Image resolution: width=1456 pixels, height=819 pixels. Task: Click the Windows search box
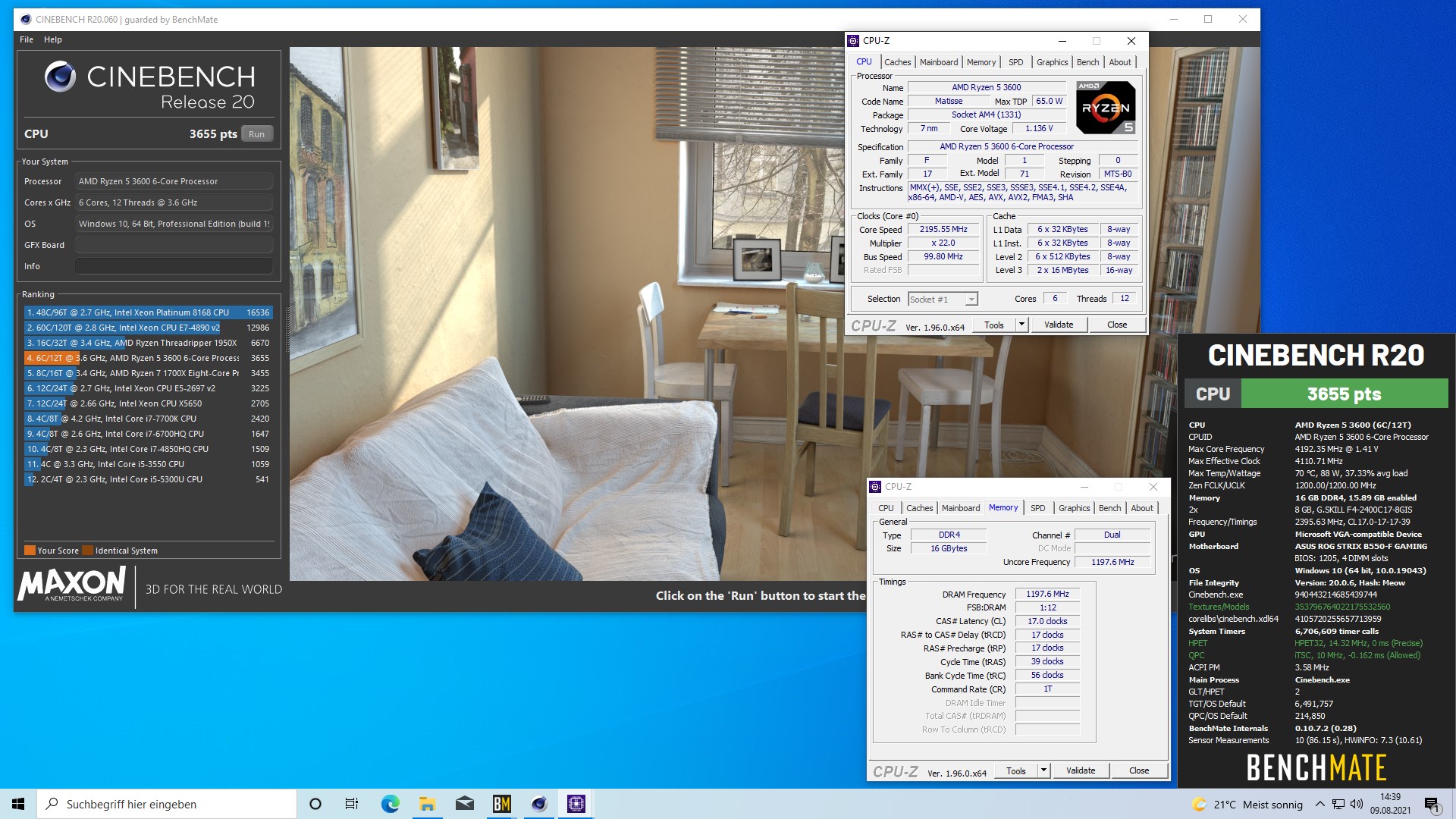click(x=167, y=804)
